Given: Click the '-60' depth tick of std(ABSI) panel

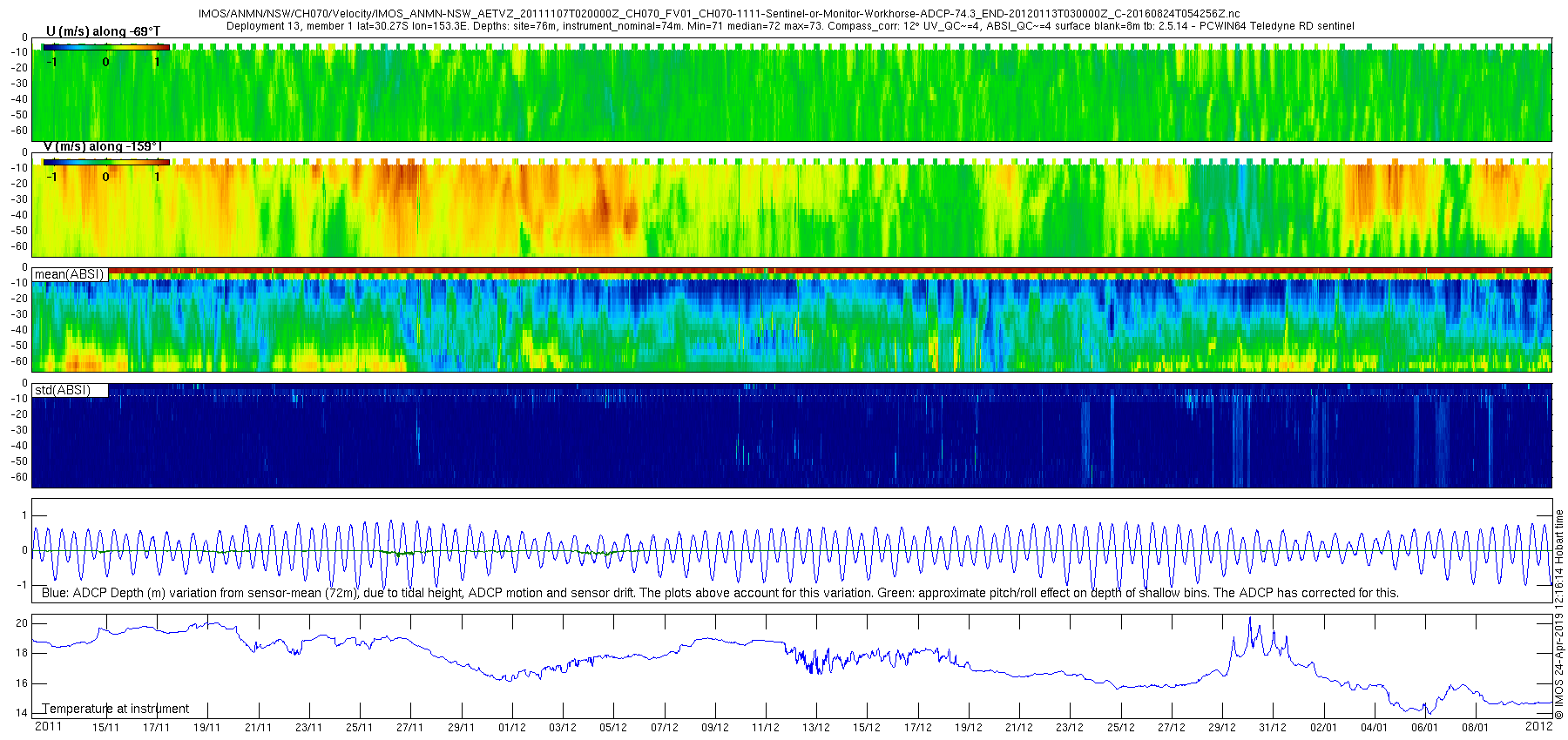Looking at the screenshot, I should pyautogui.click(x=18, y=477).
